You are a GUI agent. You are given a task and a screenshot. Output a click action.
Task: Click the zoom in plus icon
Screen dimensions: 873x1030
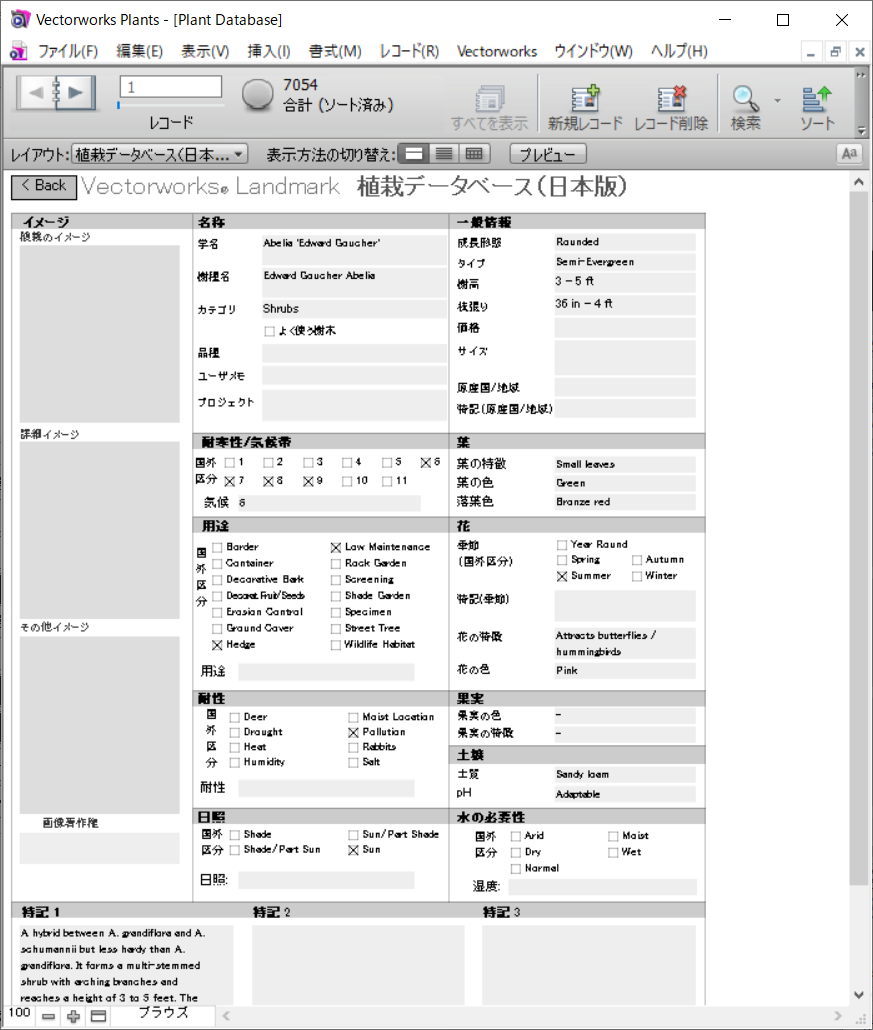coord(73,1016)
